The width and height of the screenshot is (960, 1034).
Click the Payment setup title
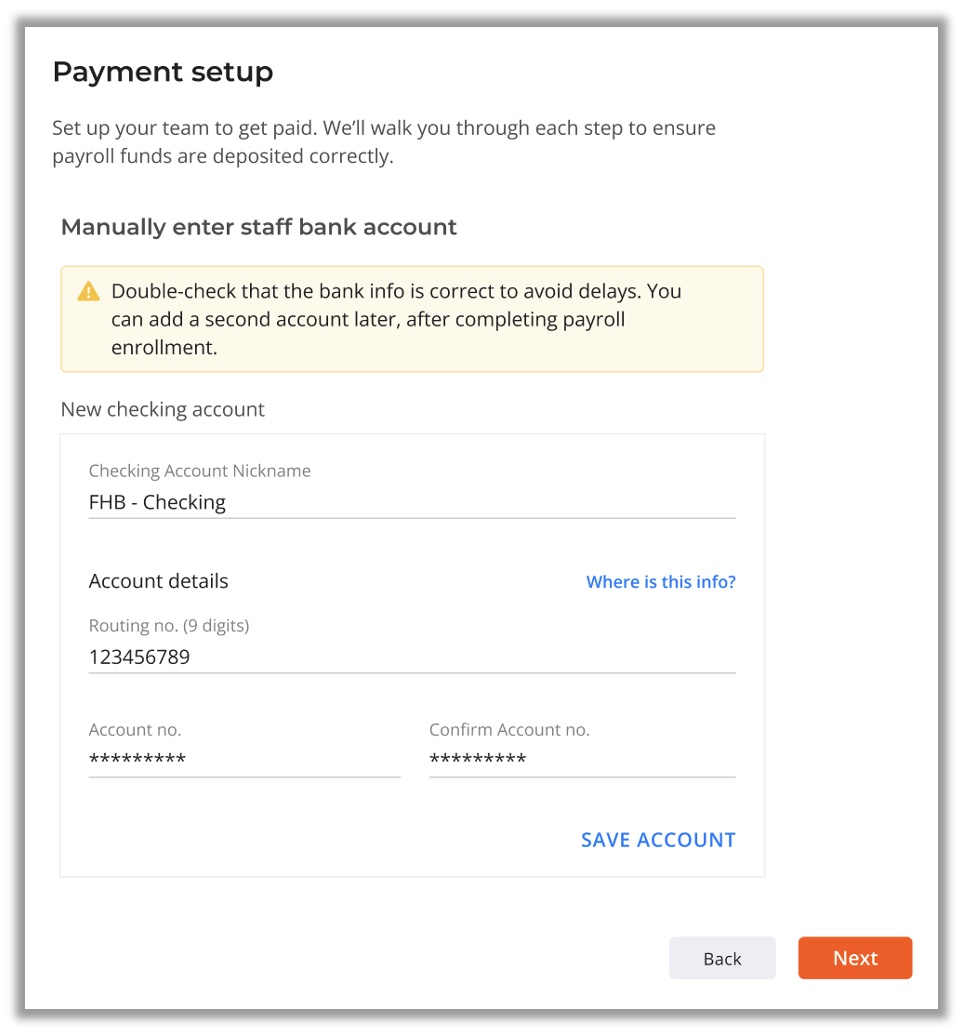(162, 72)
